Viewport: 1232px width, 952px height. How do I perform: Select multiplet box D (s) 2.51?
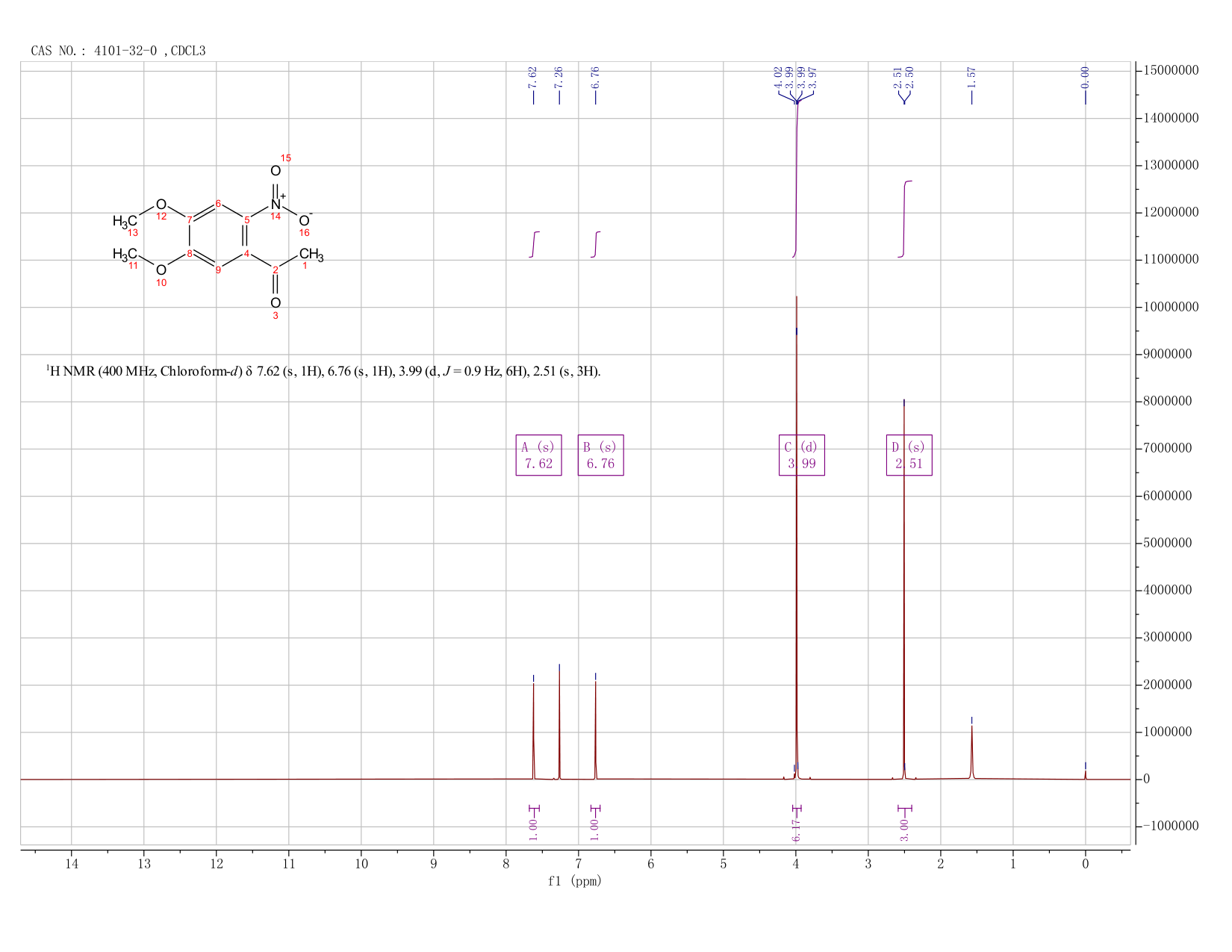[909, 455]
